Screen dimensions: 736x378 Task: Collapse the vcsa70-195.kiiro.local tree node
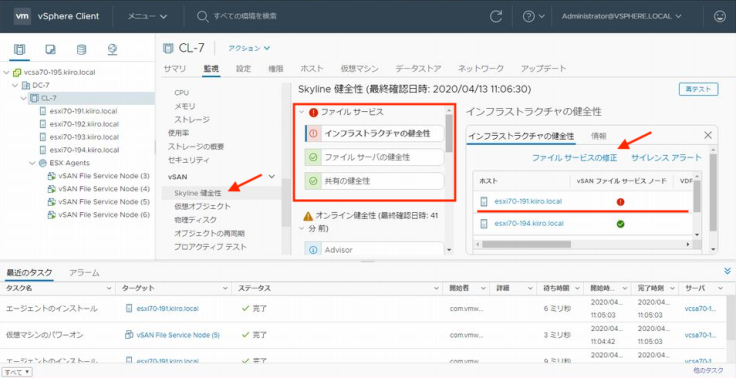coord(7,72)
